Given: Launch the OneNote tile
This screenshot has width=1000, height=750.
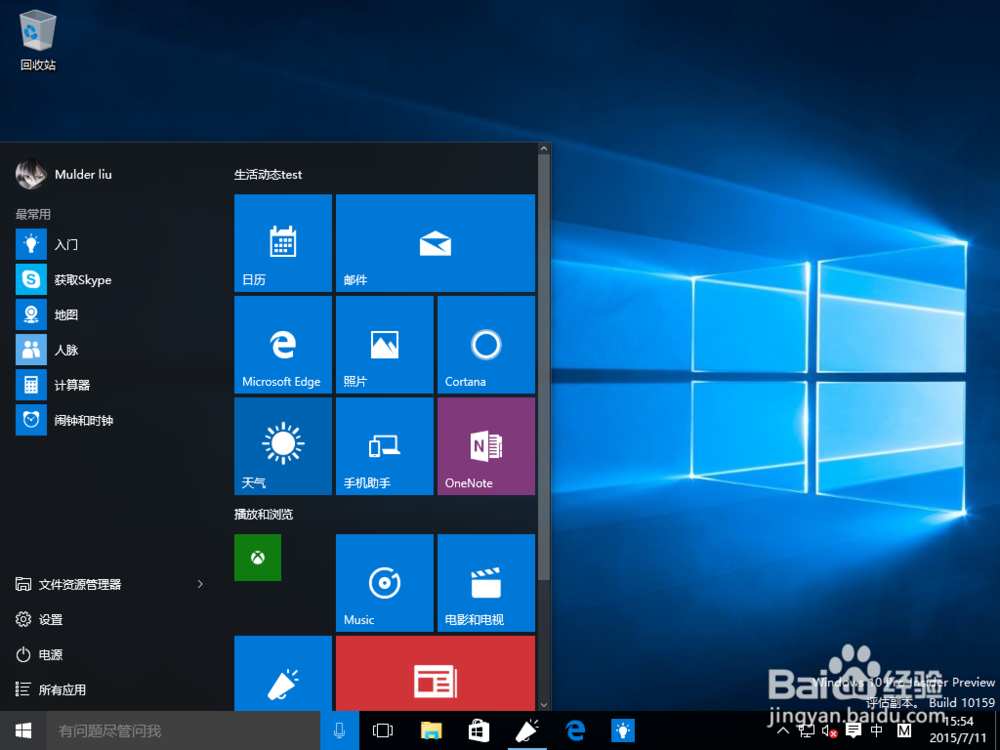Looking at the screenshot, I should coord(486,446).
